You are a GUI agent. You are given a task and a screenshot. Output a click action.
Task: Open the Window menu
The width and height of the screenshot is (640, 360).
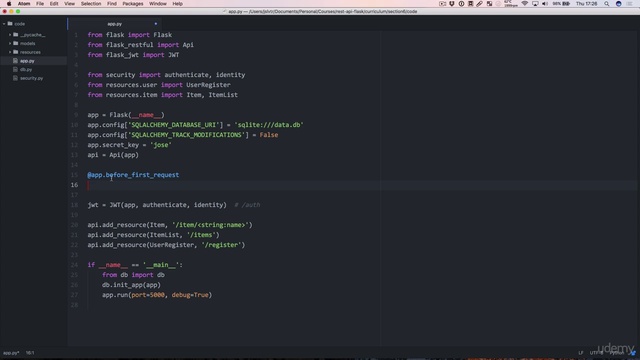158,4
